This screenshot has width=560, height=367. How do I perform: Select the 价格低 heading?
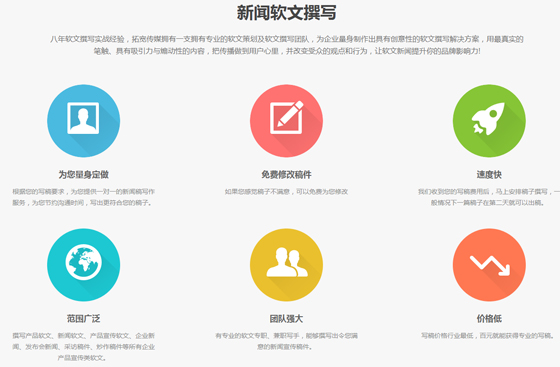click(x=489, y=318)
